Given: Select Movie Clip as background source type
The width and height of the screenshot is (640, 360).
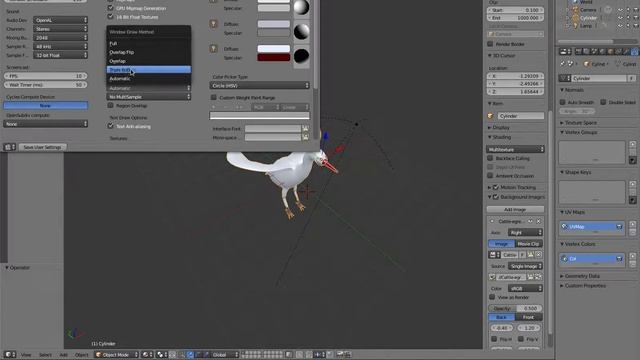Looking at the screenshot, I should (x=529, y=244).
